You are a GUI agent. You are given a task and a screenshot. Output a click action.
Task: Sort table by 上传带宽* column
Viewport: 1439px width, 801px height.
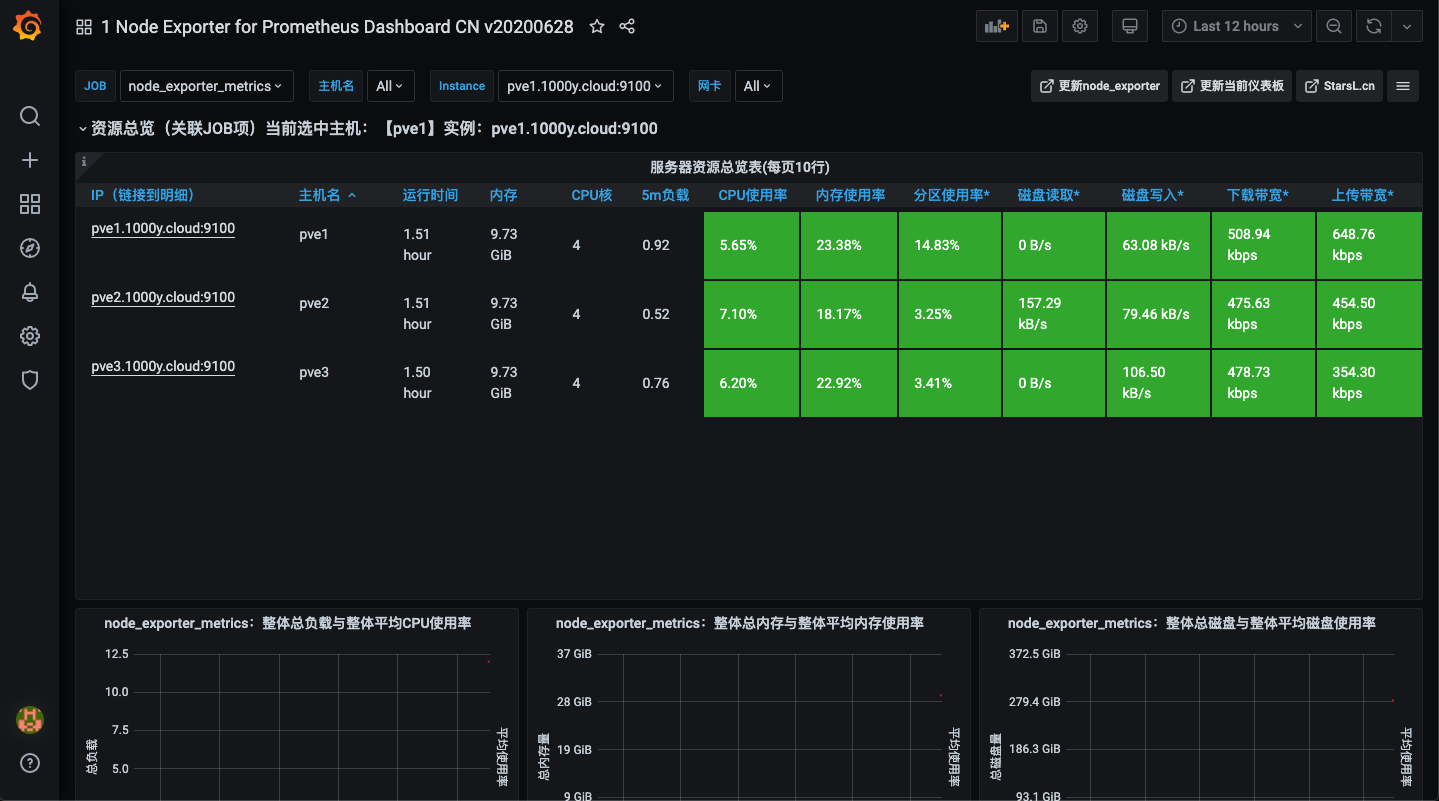coord(1363,195)
